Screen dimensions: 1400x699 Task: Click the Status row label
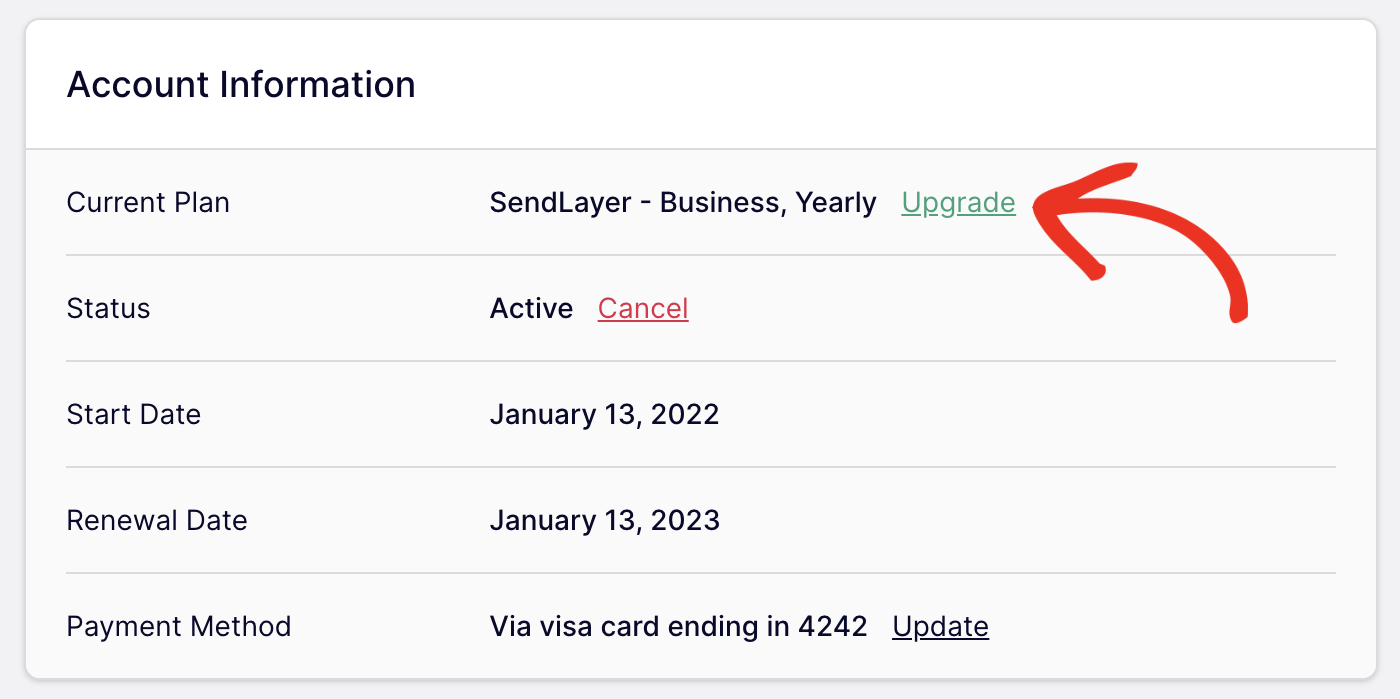point(108,308)
